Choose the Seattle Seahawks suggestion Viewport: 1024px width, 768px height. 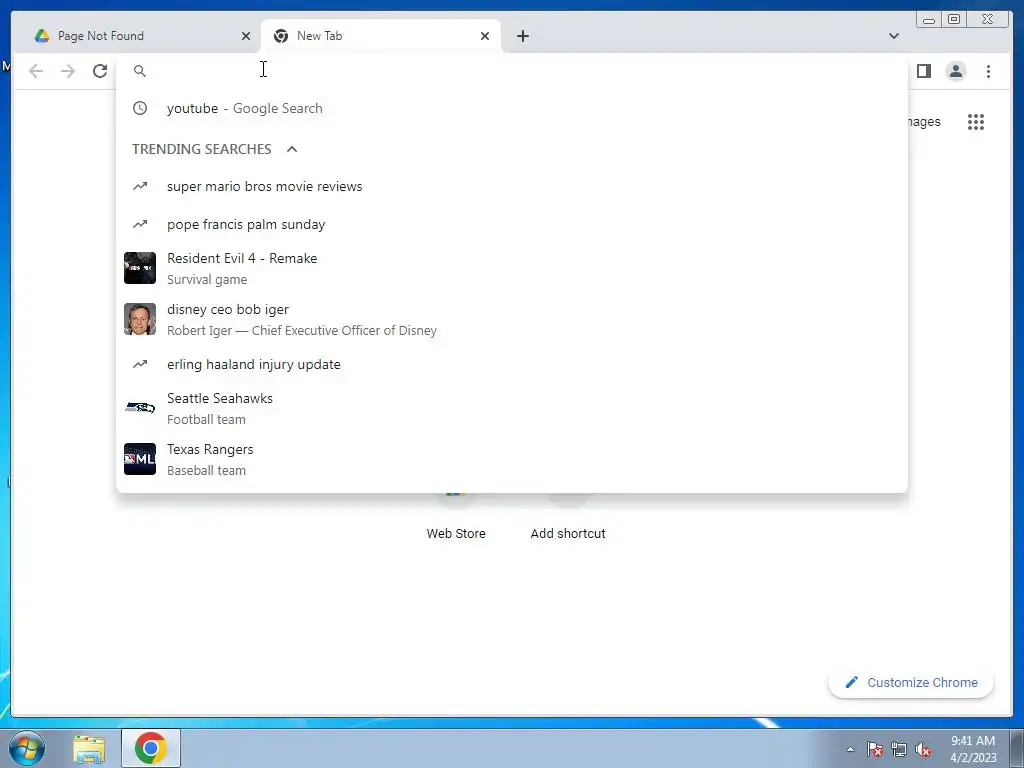pyautogui.click(x=511, y=408)
